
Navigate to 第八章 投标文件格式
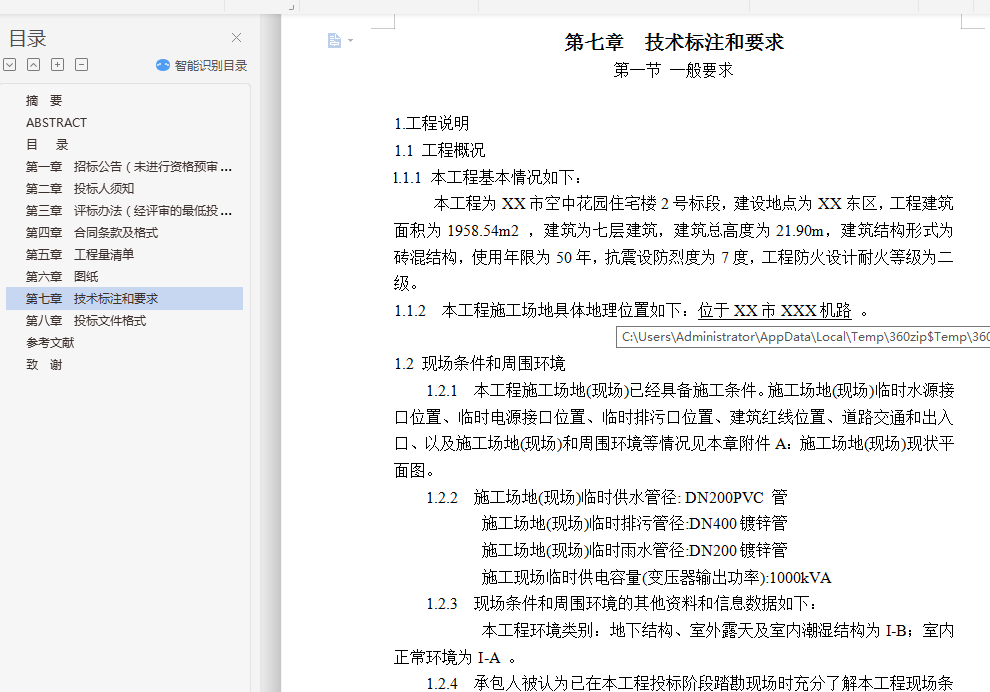tap(85, 321)
